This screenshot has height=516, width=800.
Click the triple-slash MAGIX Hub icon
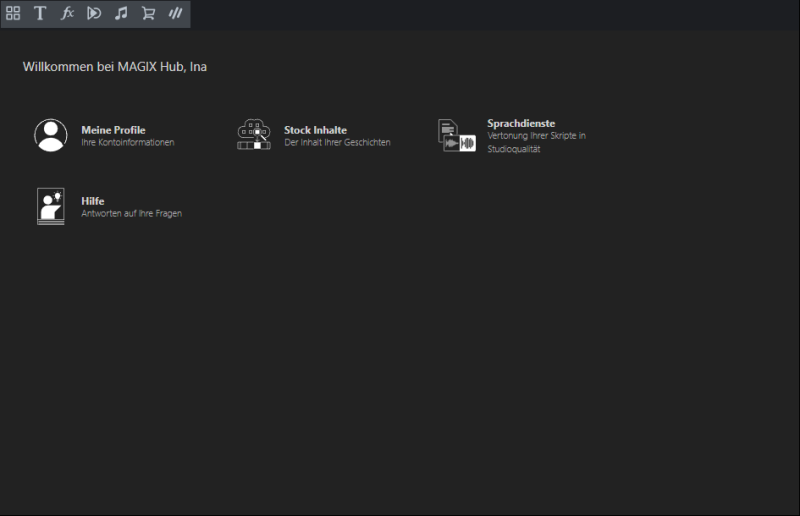coord(175,14)
